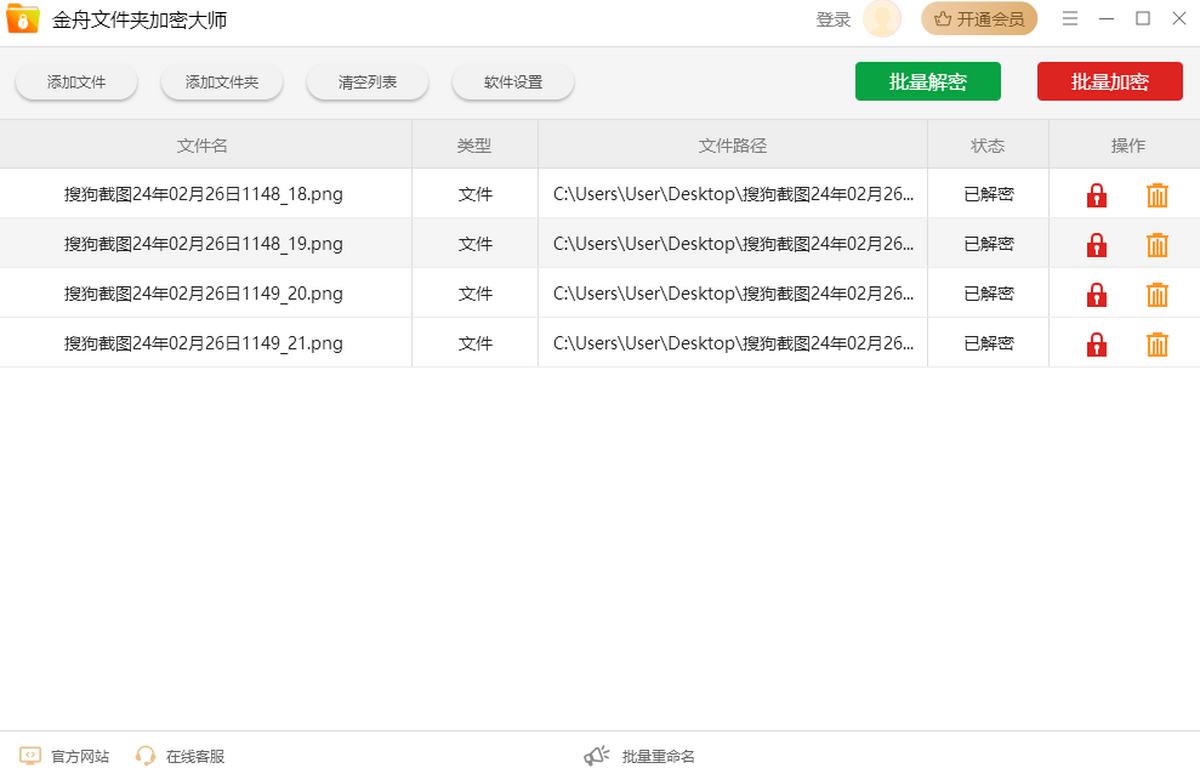This screenshot has height=774, width=1200.
Task: Click the trash icon for 1149_20.png
Action: pos(1157,295)
